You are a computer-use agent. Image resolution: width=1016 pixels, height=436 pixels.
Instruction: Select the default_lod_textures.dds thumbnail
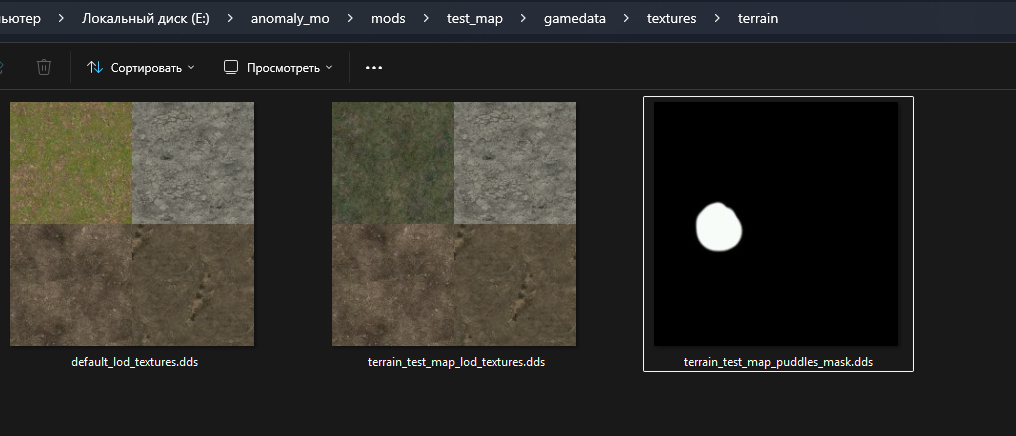(132, 224)
